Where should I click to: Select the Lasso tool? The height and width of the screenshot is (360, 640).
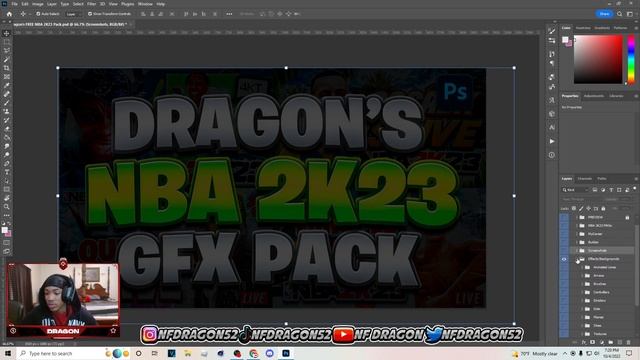7,51
